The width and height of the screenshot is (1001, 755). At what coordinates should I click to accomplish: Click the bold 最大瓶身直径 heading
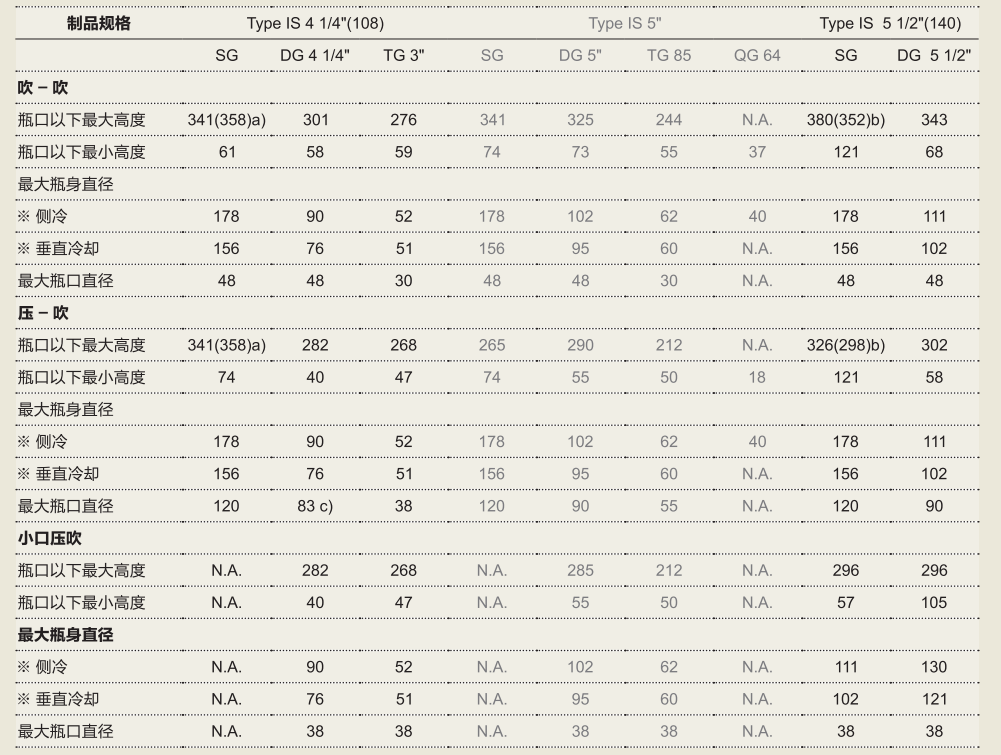(66, 634)
